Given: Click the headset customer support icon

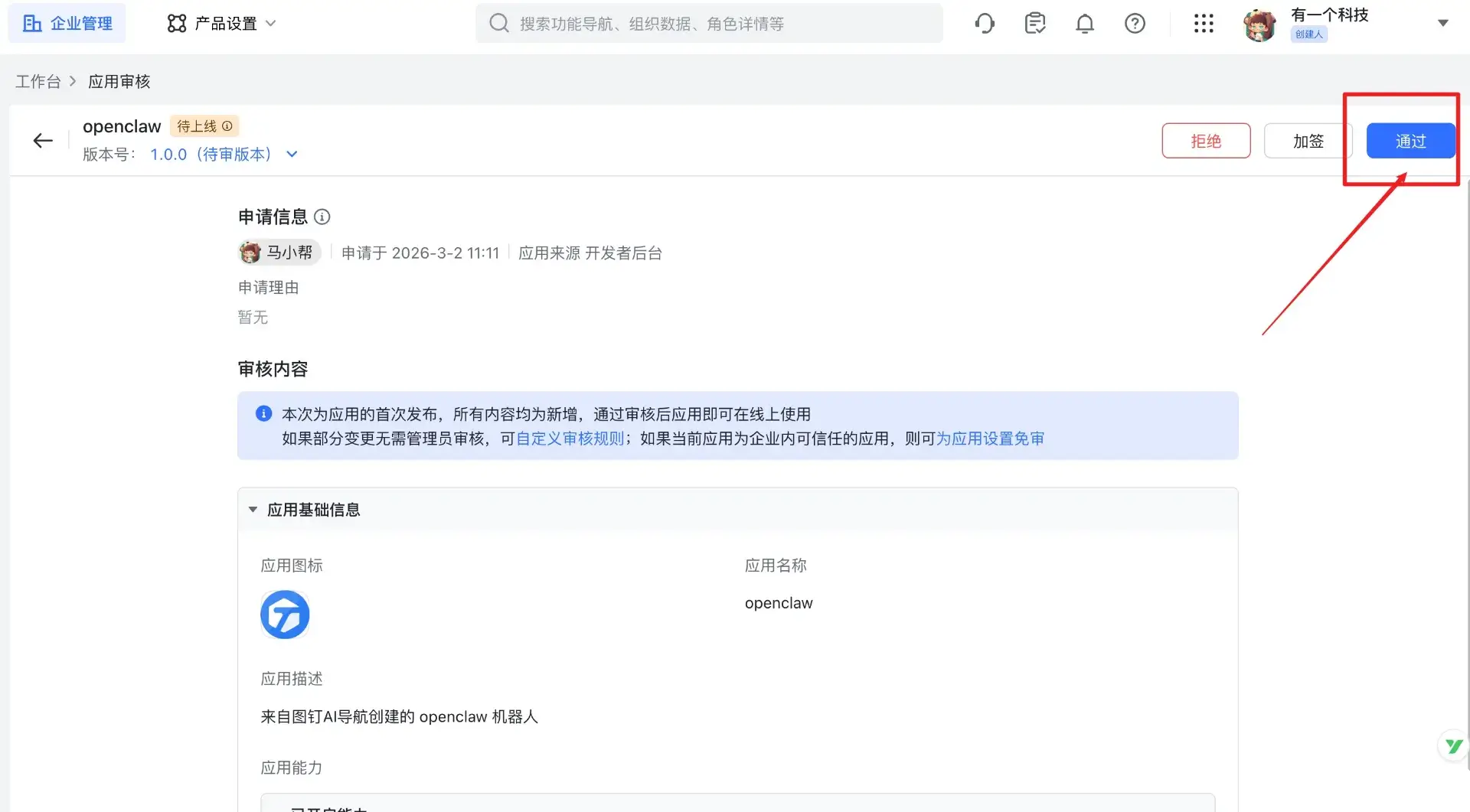Looking at the screenshot, I should [985, 24].
